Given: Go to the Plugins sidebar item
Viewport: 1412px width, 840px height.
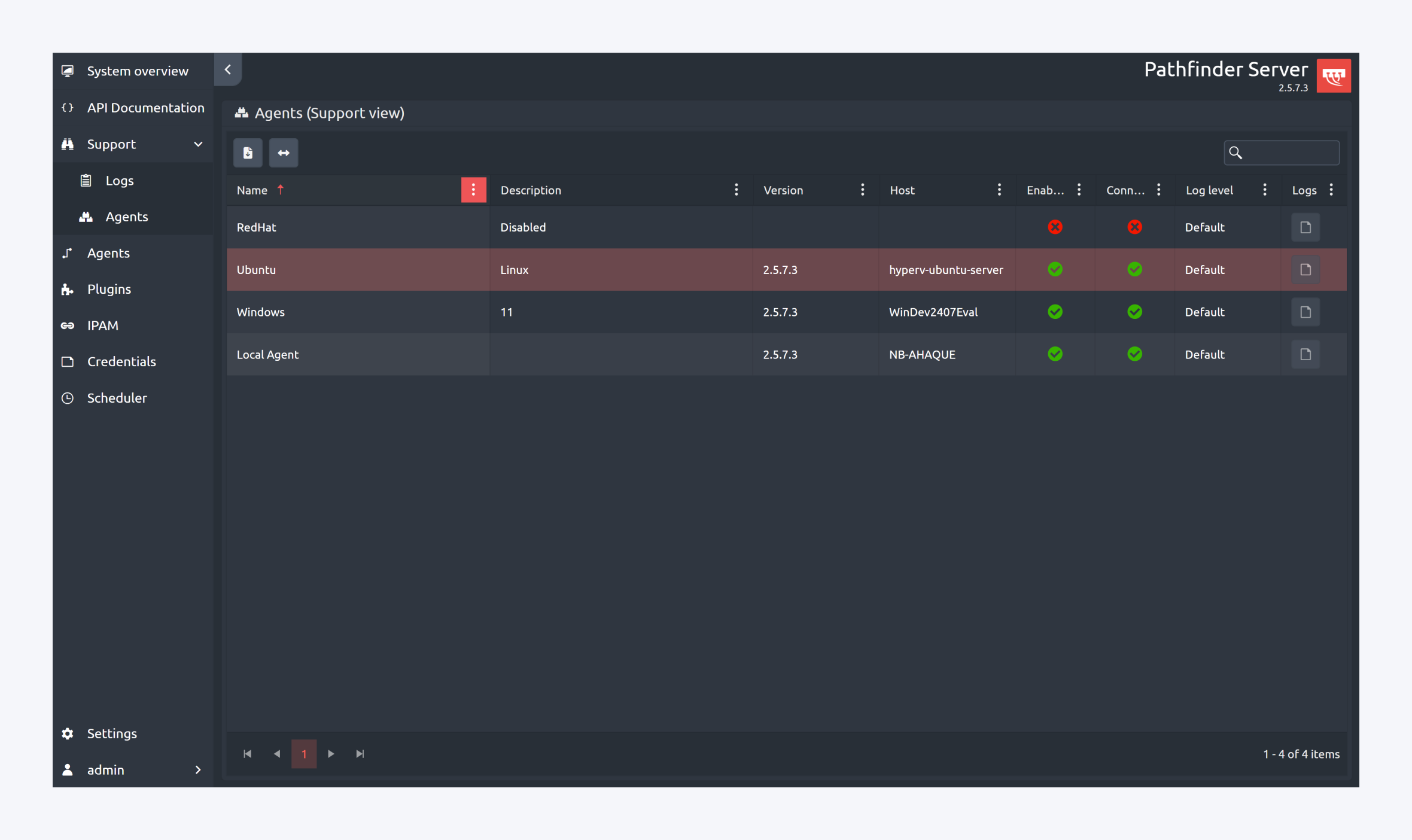Looking at the screenshot, I should click(x=109, y=289).
